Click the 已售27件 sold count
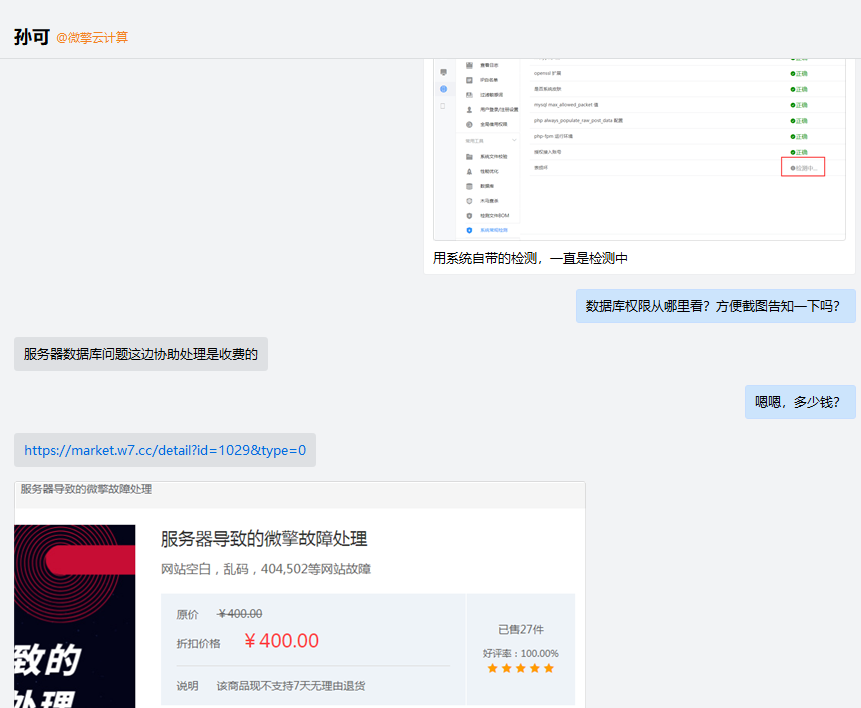This screenshot has height=708, width=861. click(x=521, y=629)
